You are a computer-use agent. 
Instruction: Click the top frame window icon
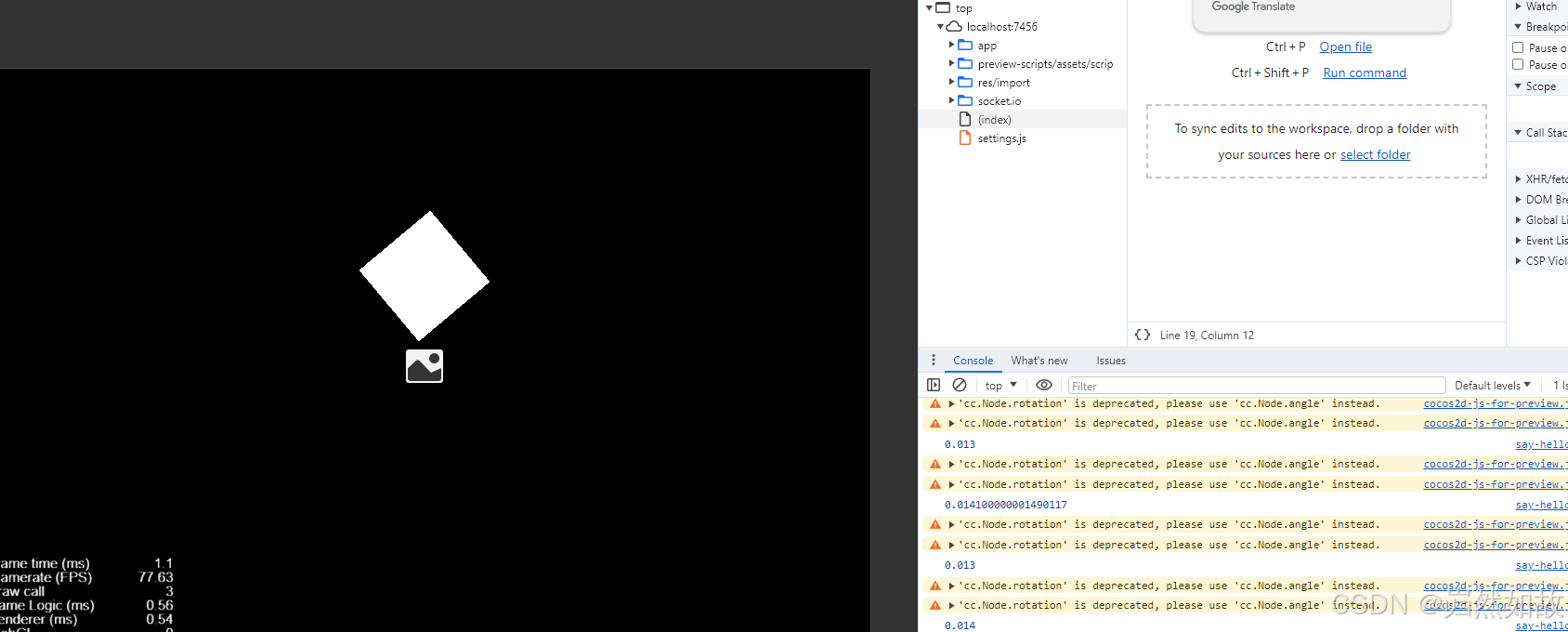[943, 7]
